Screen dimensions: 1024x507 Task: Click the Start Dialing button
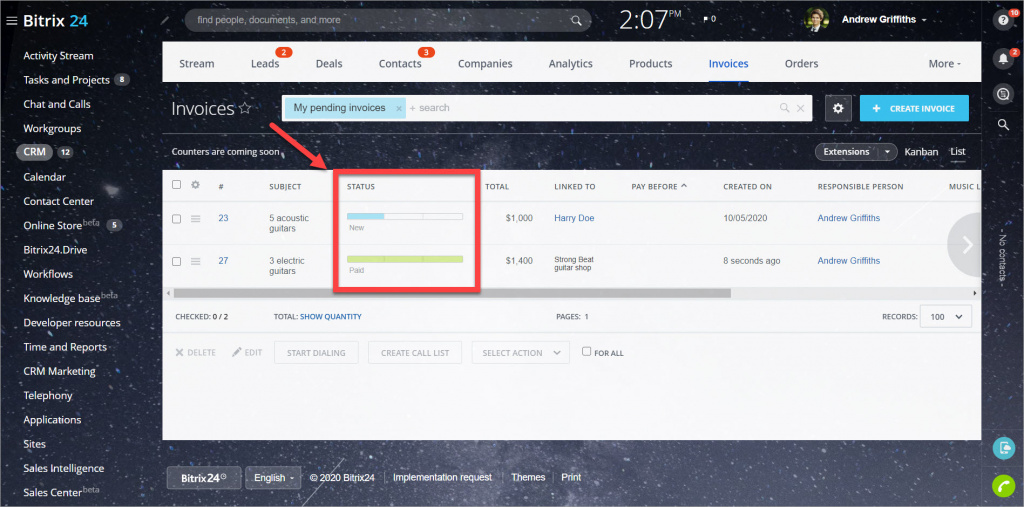click(x=317, y=353)
